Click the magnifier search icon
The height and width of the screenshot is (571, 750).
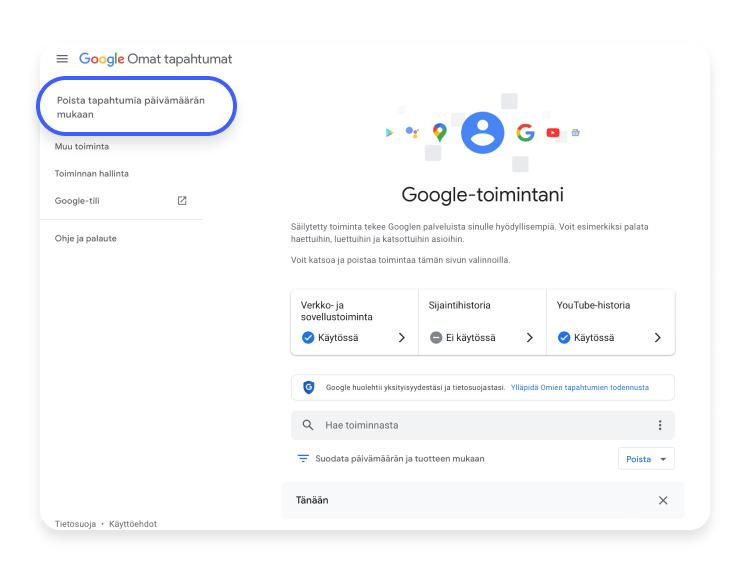308,425
